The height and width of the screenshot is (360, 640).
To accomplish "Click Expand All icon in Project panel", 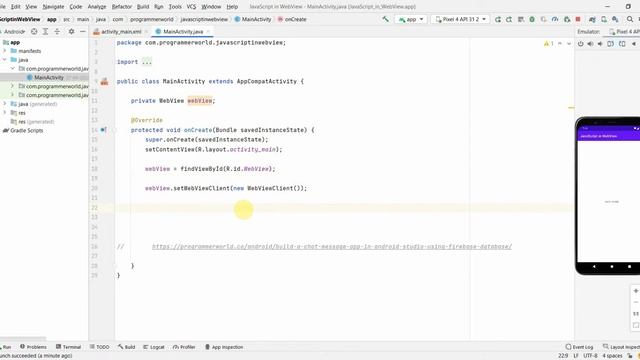I will pyautogui.click(x=46, y=31).
